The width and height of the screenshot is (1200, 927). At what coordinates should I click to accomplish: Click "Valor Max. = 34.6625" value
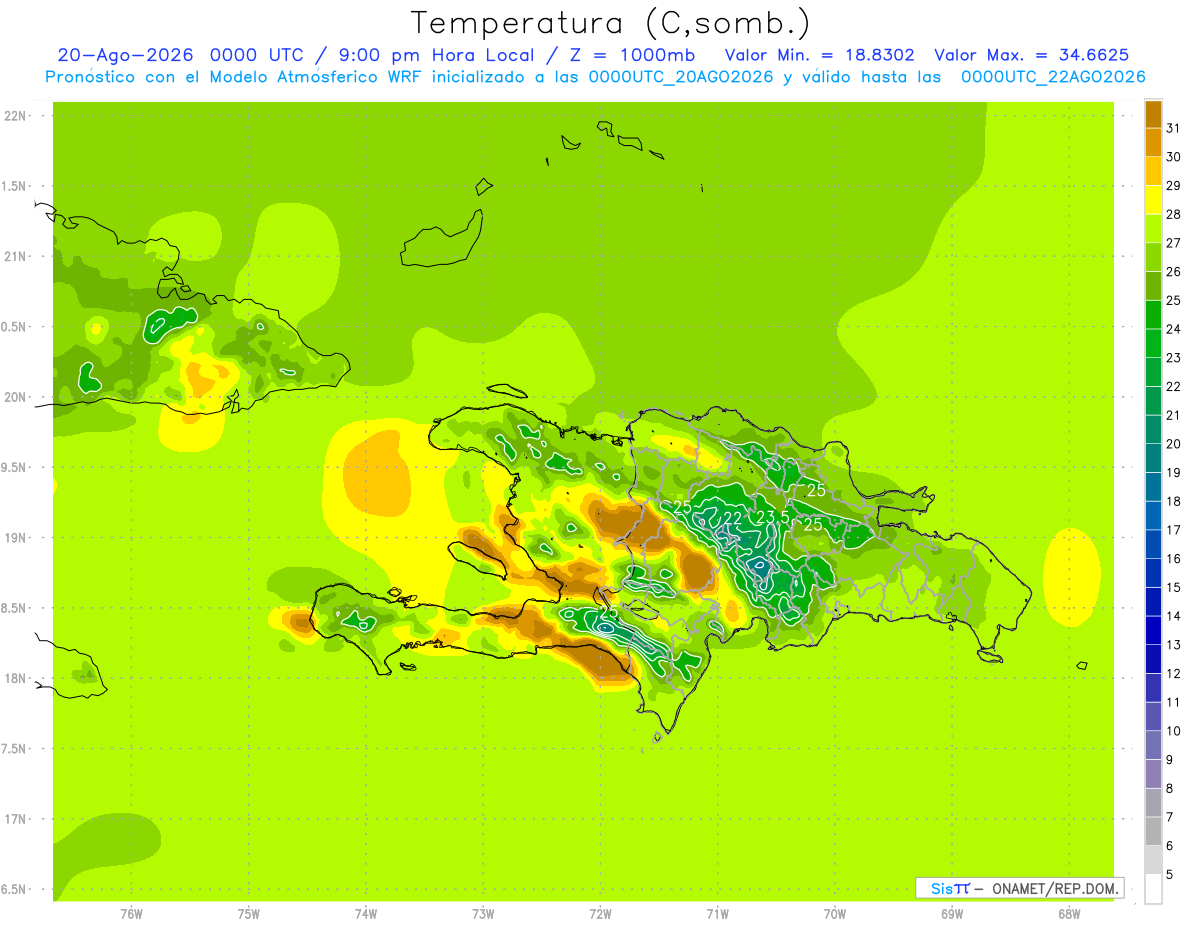pos(1031,55)
